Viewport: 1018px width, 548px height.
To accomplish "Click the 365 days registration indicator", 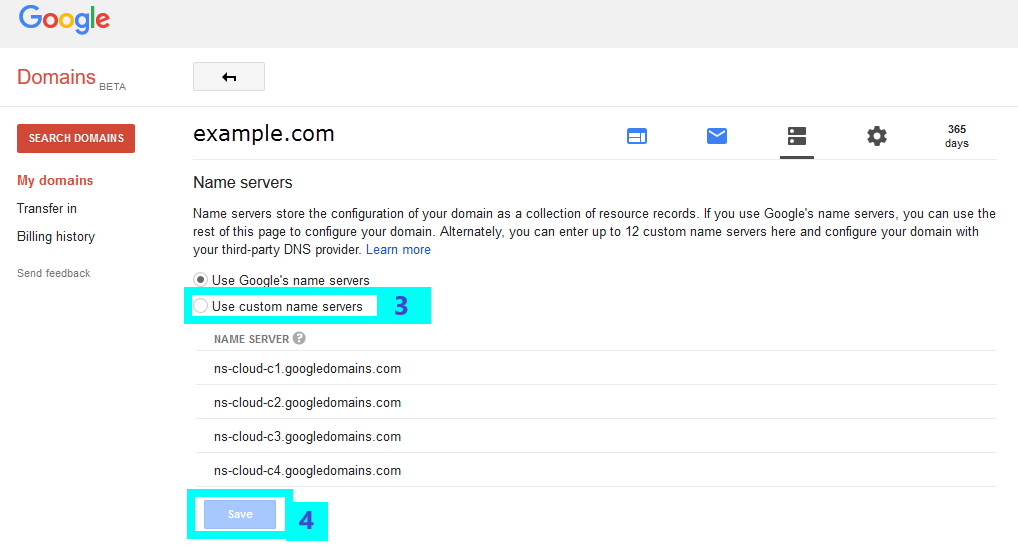I will pos(956,136).
